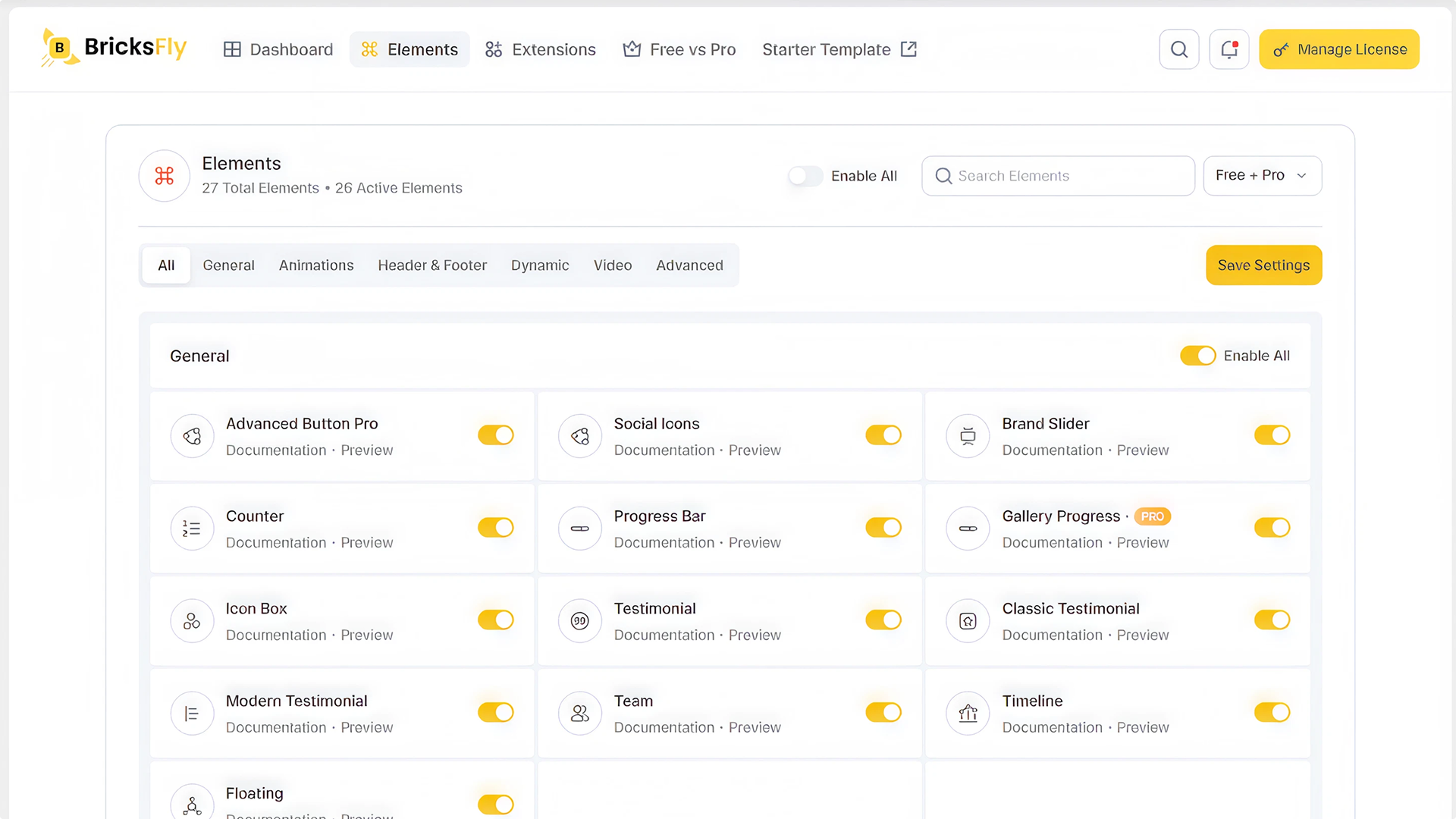The width and height of the screenshot is (1456, 819).
Task: Toggle the Modern Testimonial switch
Action: point(496,713)
